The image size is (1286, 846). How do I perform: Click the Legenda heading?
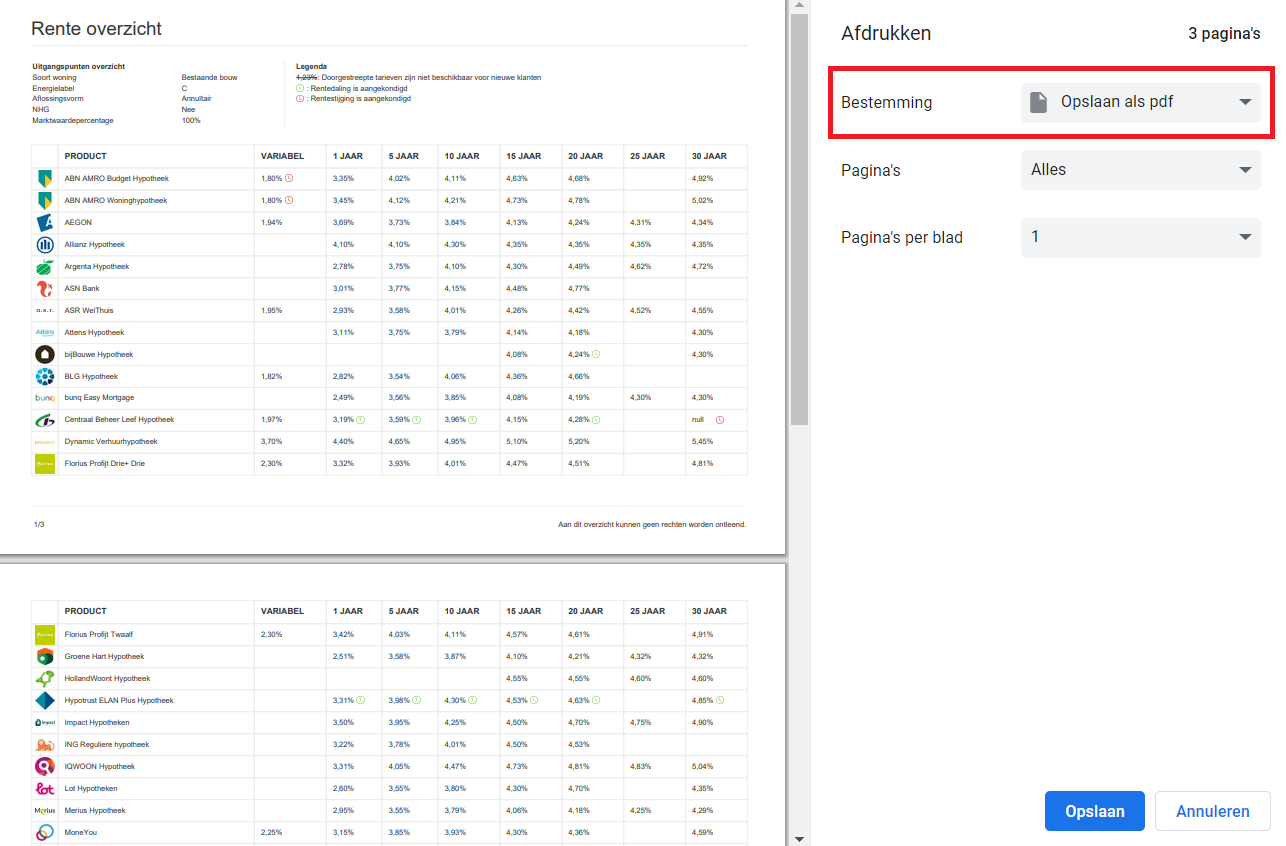pos(311,66)
